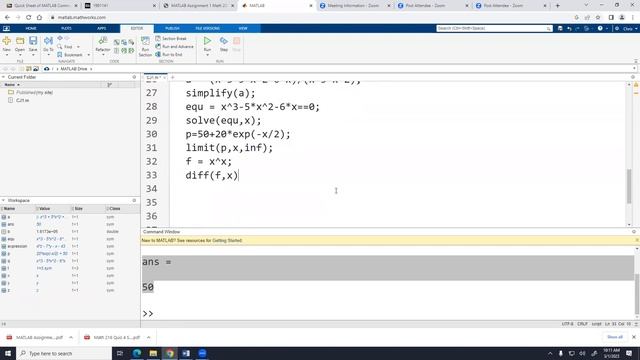The image size is (640, 360).
Task: Expand Go To dropdown arrow
Action: [x=48, y=55]
